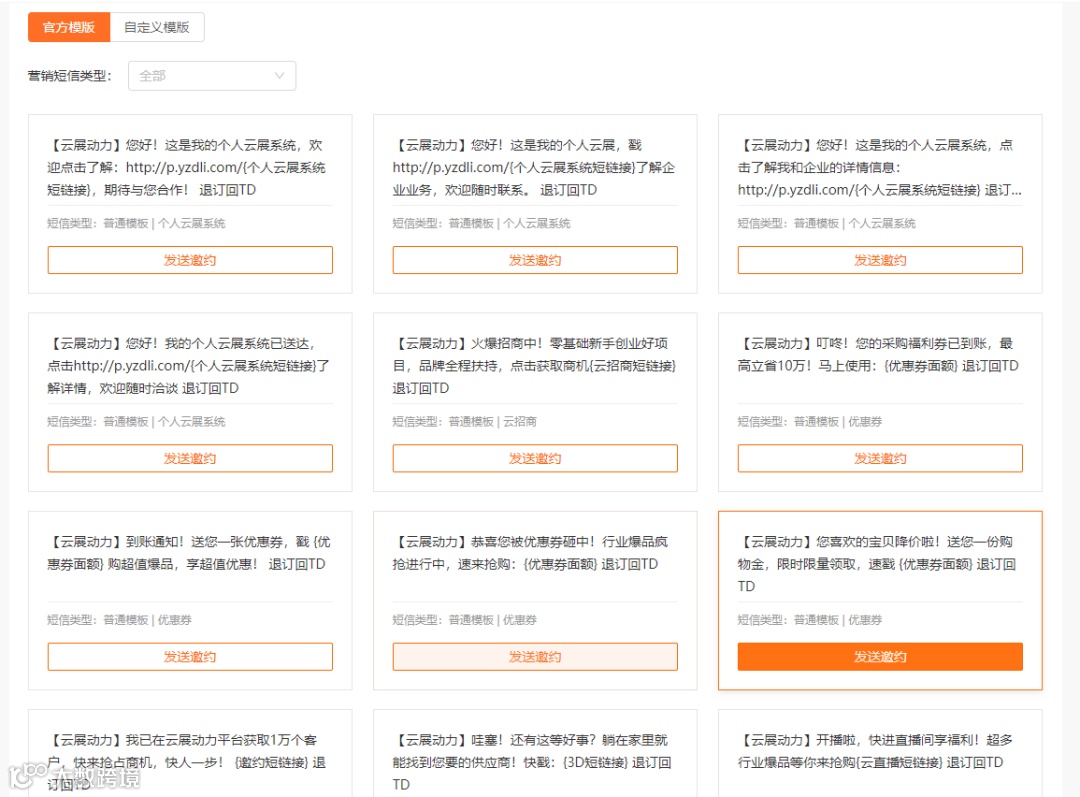The height and width of the screenshot is (797, 1080).
Task: Select the 恭喜您被优惠券砸中 message text
Action: 530,553
